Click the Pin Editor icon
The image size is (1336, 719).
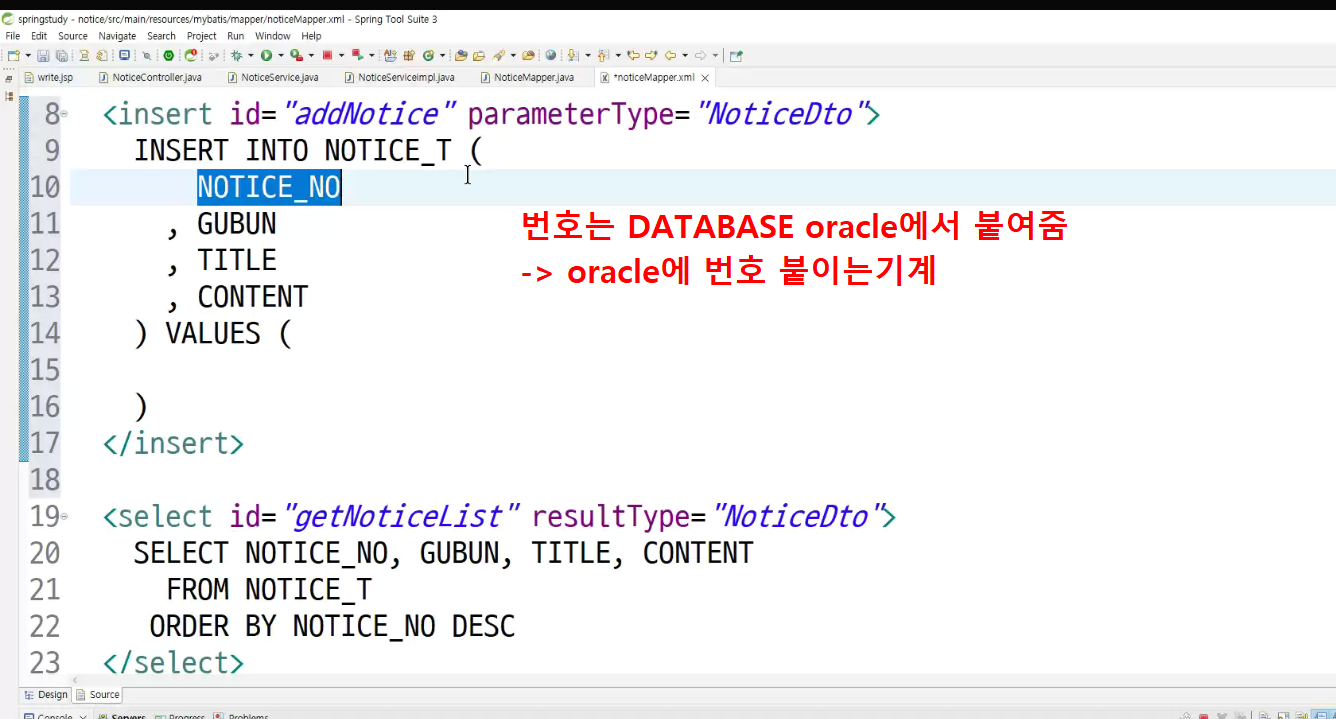736,55
